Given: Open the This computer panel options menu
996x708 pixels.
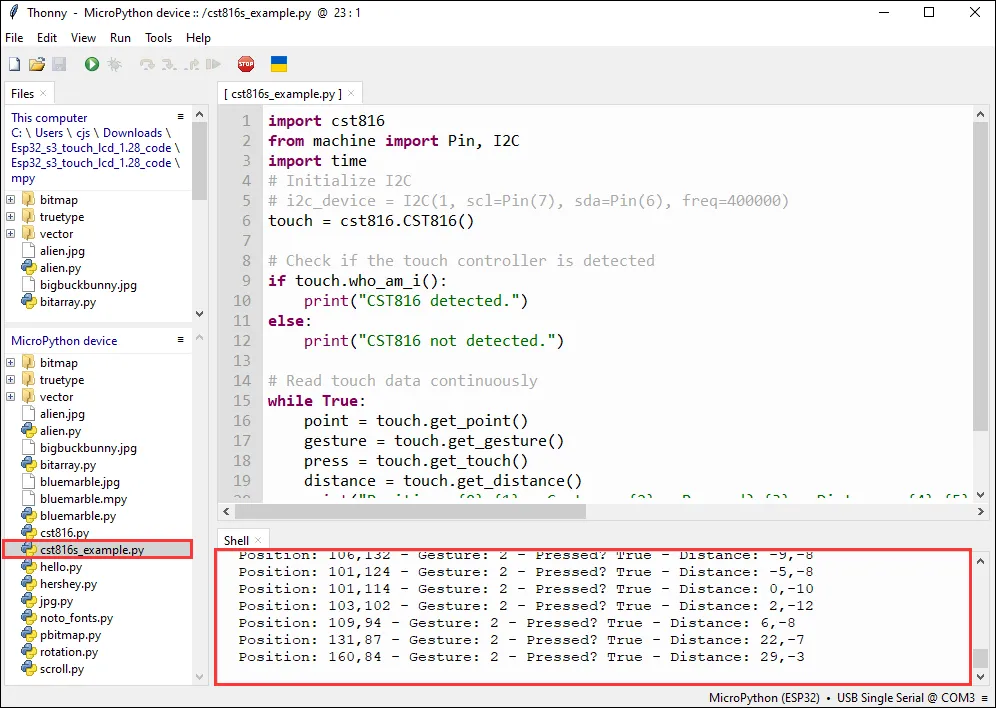Looking at the screenshot, I should tap(181, 117).
